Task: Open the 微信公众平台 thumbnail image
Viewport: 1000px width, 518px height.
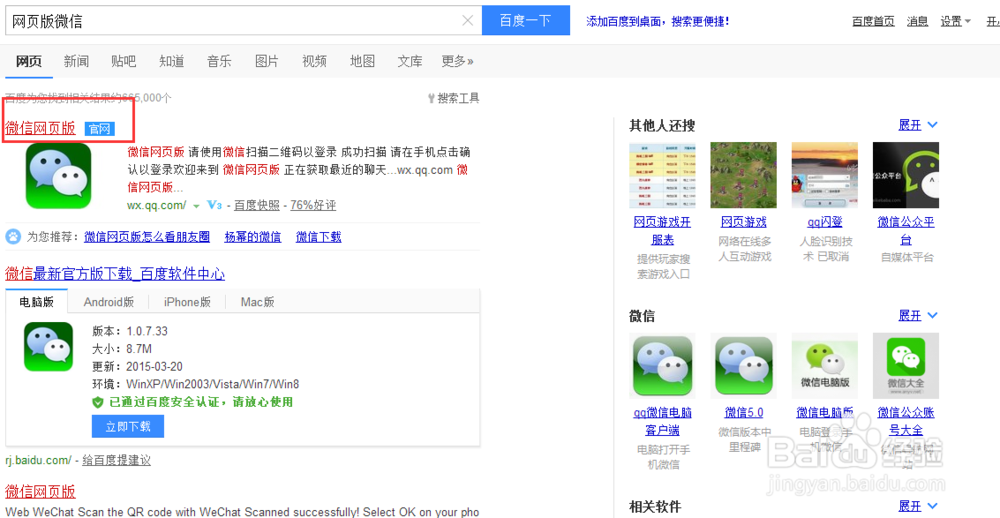Action: tap(906, 175)
